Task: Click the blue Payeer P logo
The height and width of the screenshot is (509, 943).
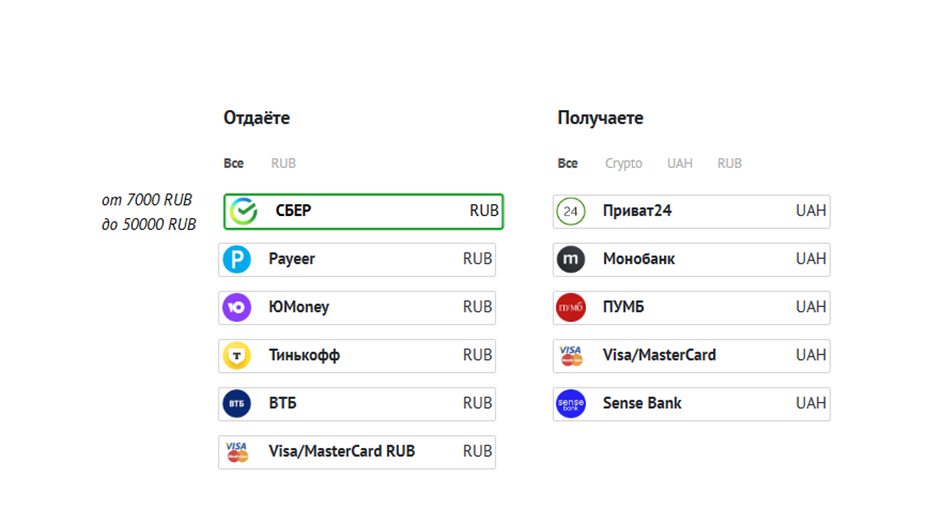Action: tap(237, 259)
